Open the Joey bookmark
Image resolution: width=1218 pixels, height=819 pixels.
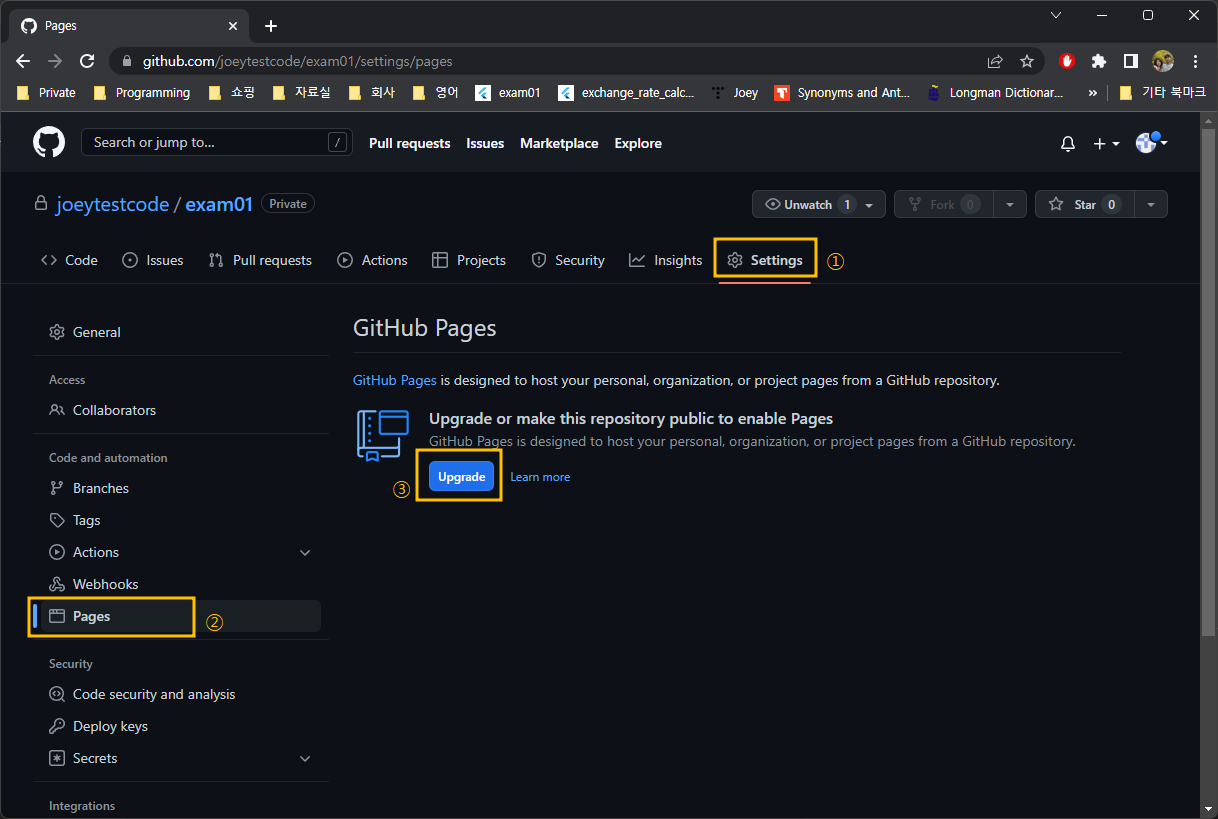click(735, 92)
